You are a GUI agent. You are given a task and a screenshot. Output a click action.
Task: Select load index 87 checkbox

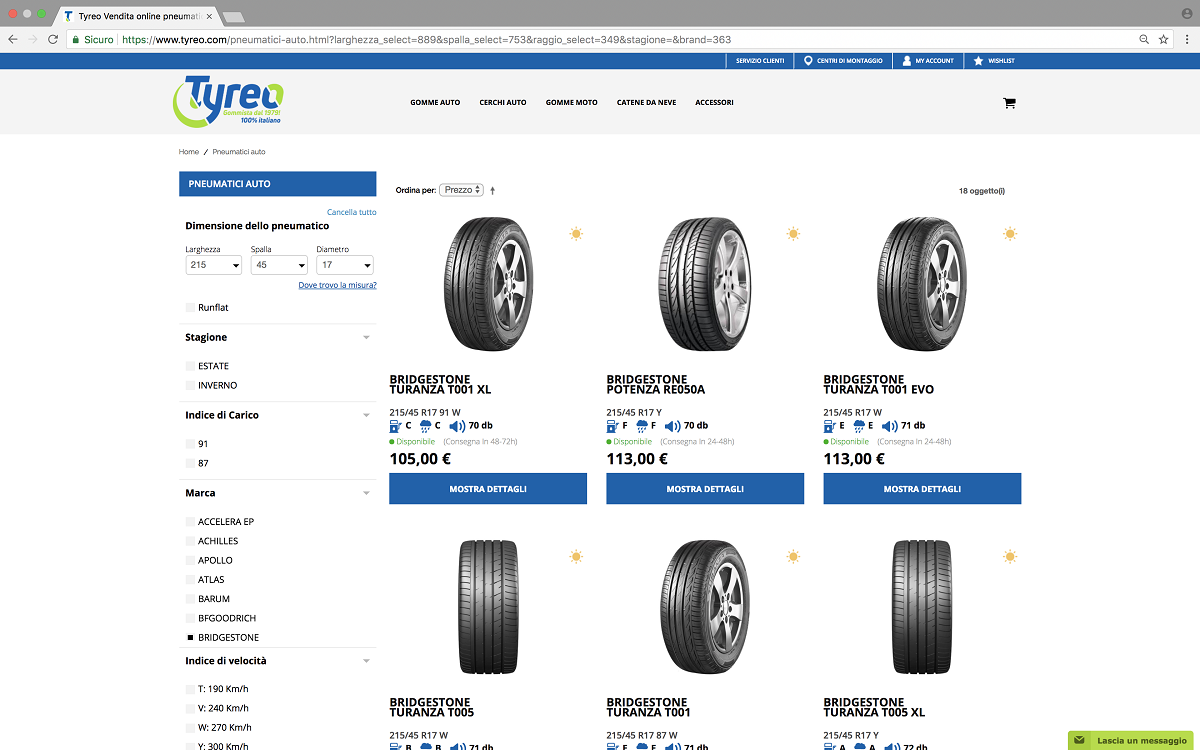190,463
